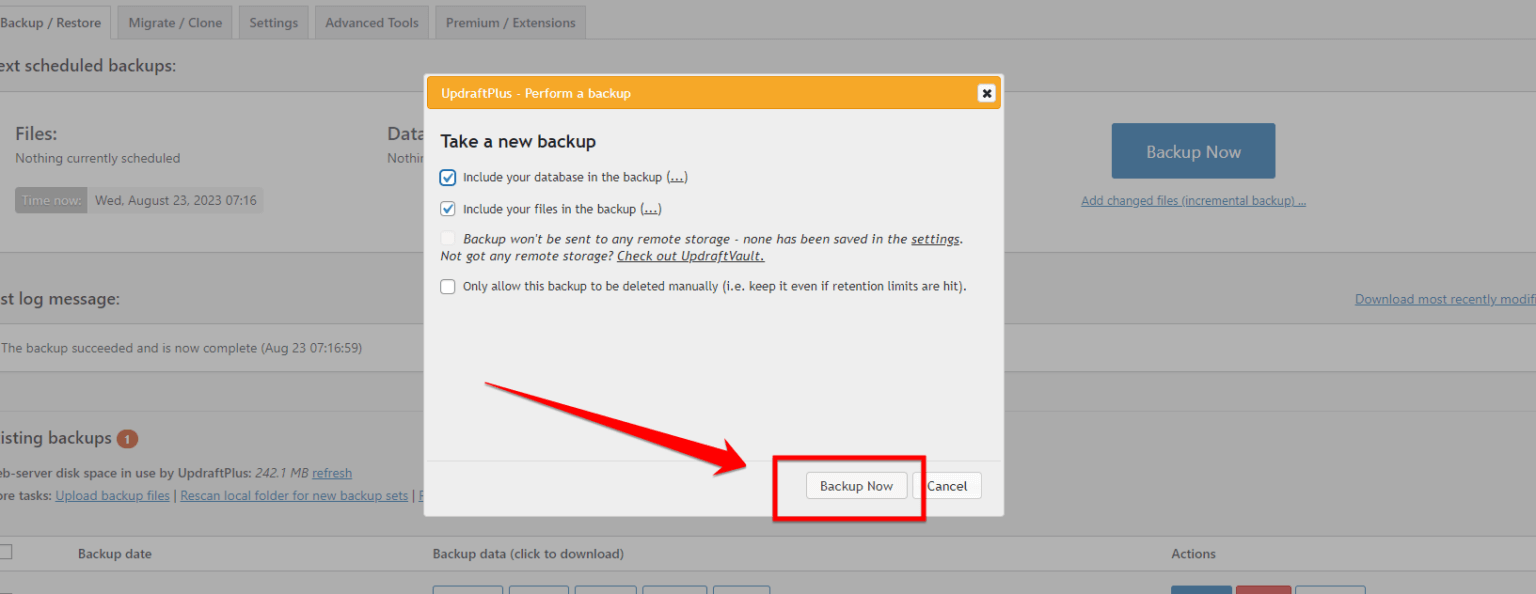Image resolution: width=1536 pixels, height=594 pixels.
Task: Uncheck 'Include your database in the backup'
Action: click(447, 177)
